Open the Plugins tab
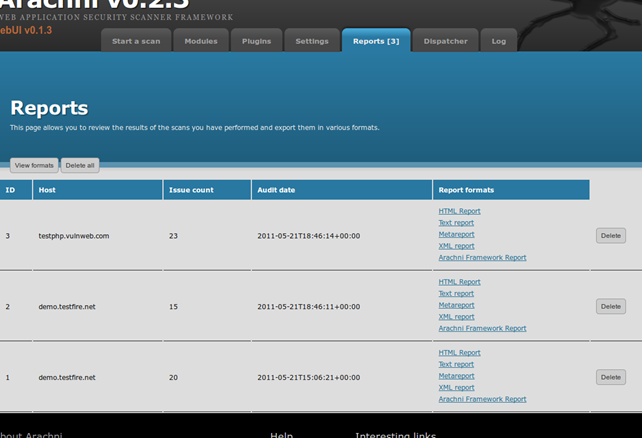This screenshot has width=642, height=438. [257, 41]
